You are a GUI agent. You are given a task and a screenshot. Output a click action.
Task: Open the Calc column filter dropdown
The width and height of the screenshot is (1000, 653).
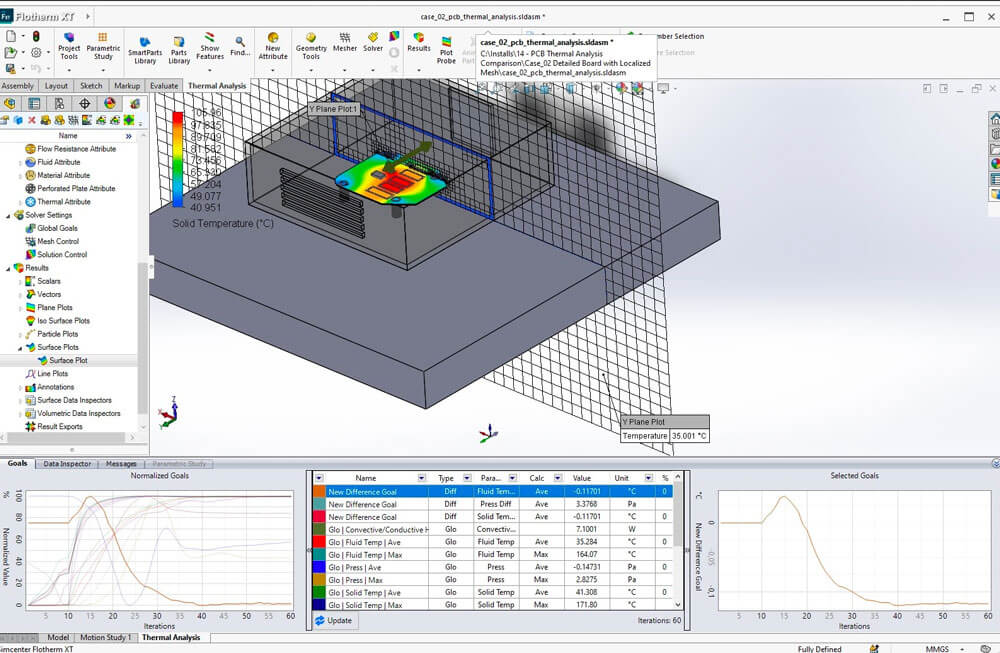tap(557, 478)
